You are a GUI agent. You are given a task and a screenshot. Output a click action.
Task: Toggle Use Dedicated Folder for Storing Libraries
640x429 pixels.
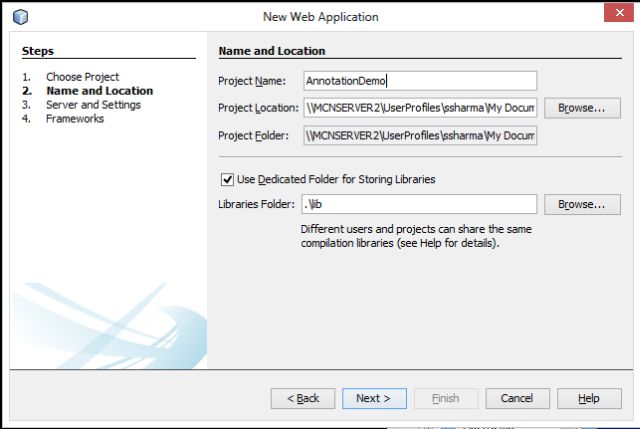[x=226, y=179]
